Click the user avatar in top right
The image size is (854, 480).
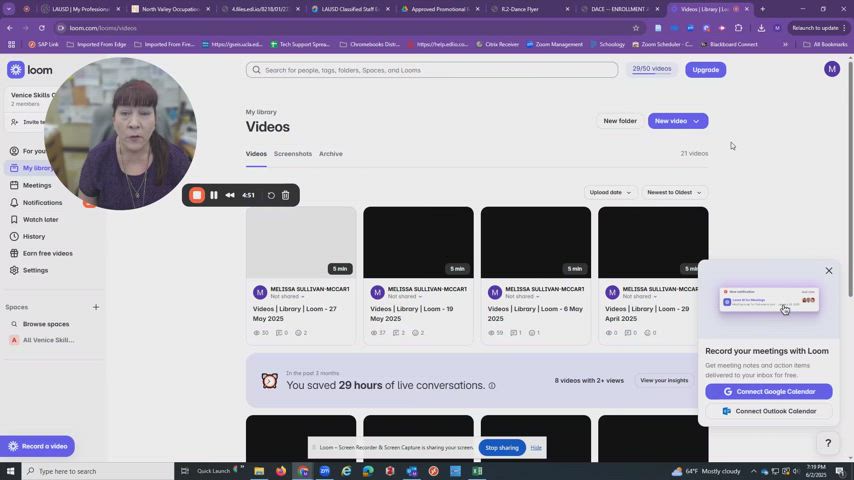point(831,69)
